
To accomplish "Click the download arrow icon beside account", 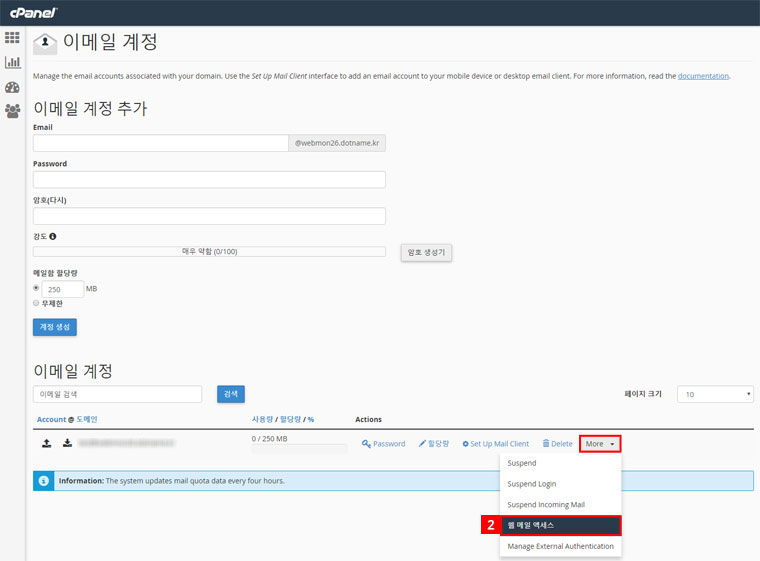I will pos(67,443).
